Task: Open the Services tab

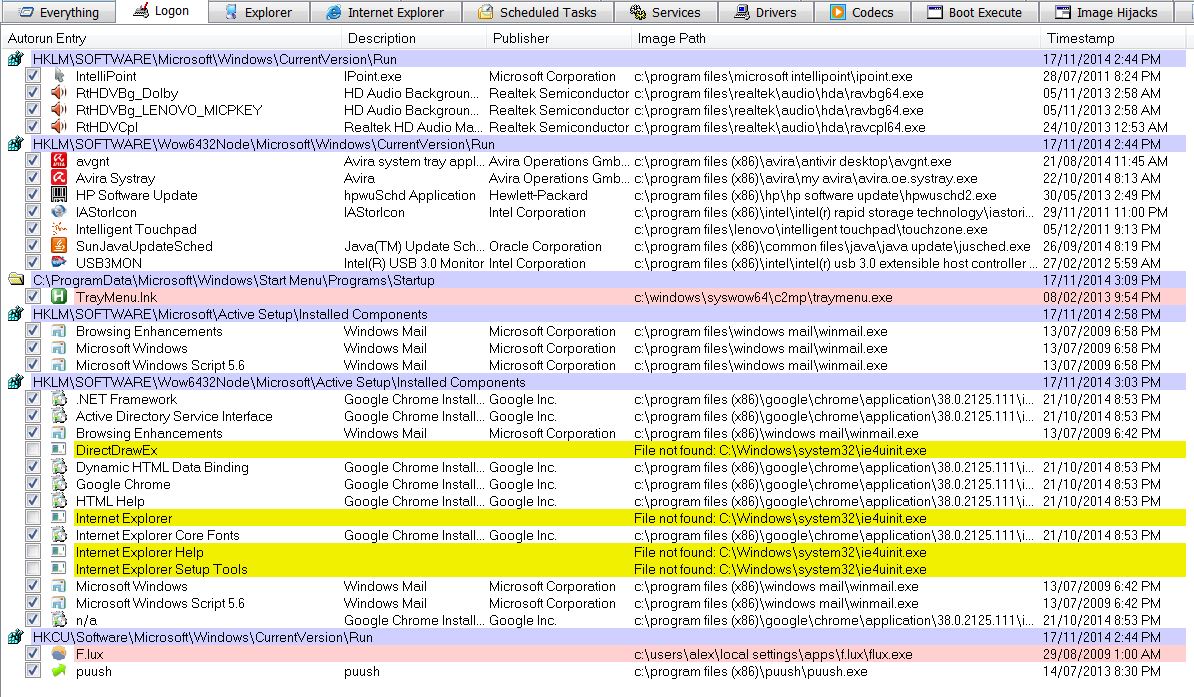Action: click(665, 13)
